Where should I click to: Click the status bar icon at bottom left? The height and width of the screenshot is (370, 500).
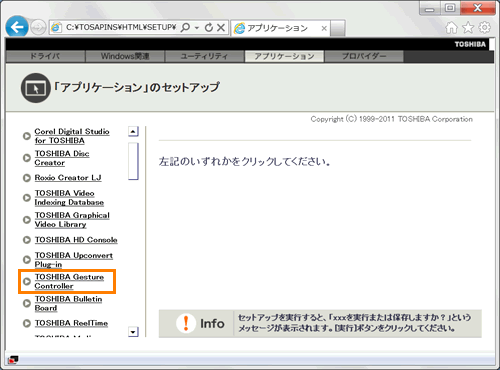(13, 360)
